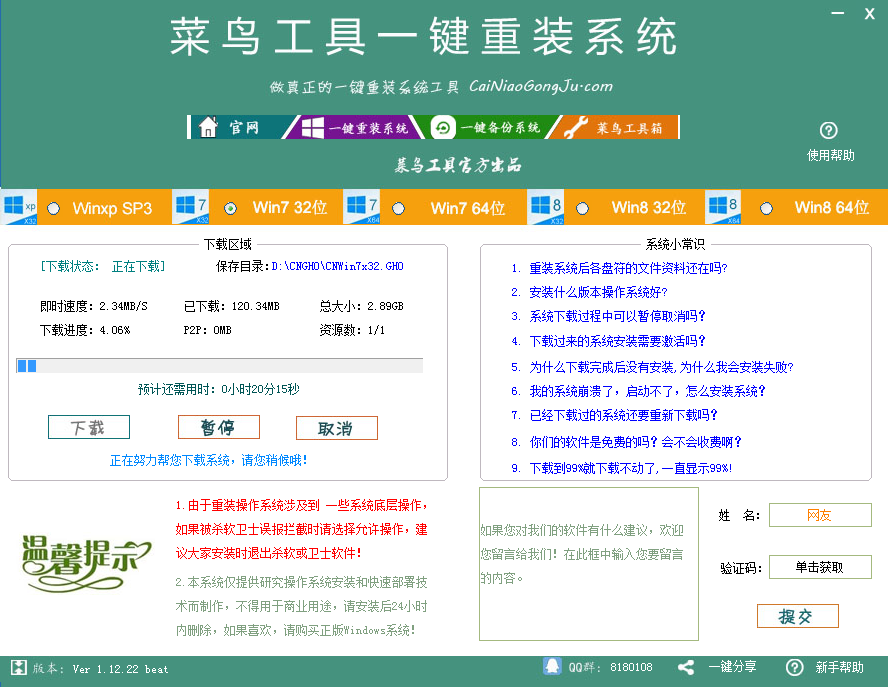This screenshot has width=888, height=687.
Task: Click the save path D:\CNGHO\CNWin7x32.GHO
Action: tap(338, 266)
